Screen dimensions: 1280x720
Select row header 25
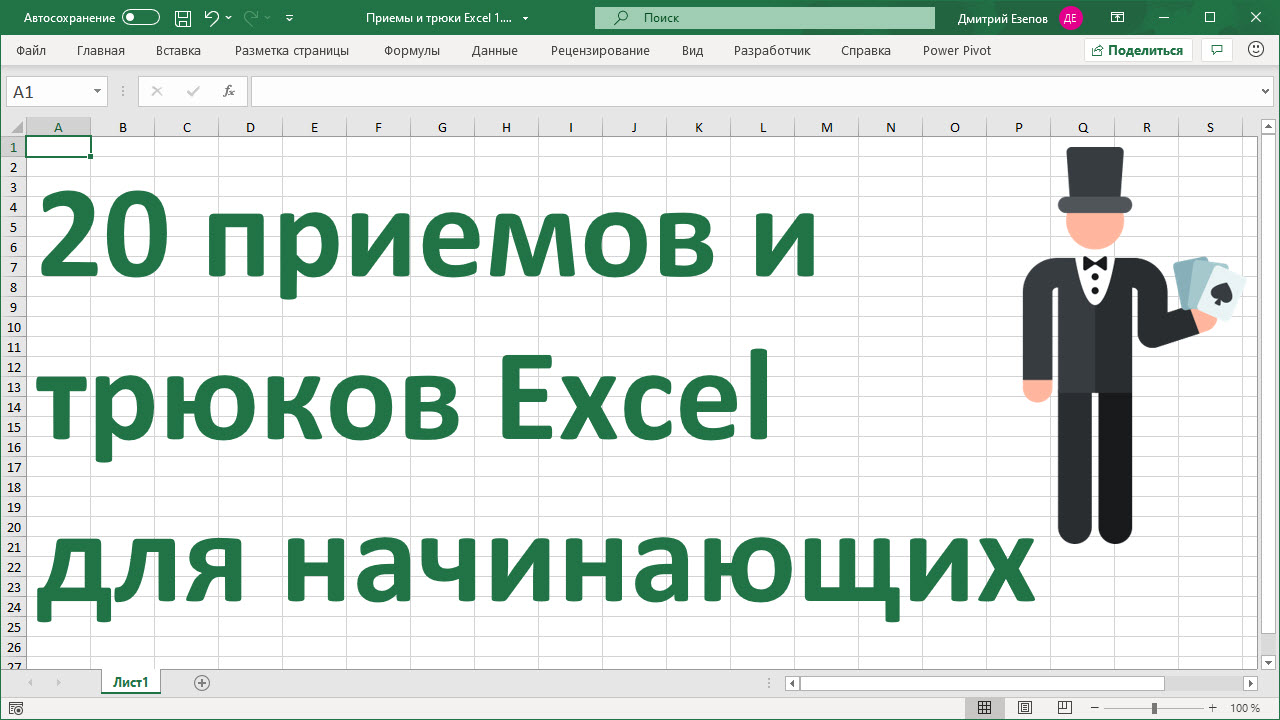point(13,627)
